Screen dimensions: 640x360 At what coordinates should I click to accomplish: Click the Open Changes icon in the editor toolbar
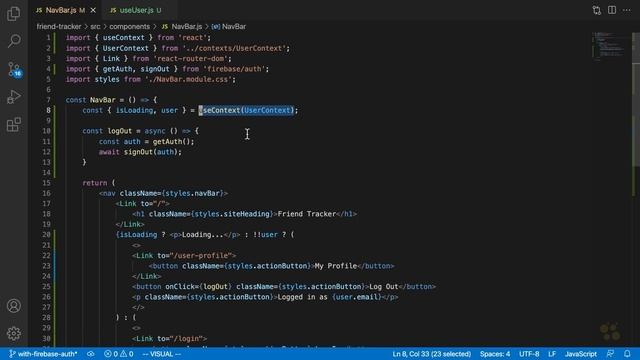click(596, 10)
